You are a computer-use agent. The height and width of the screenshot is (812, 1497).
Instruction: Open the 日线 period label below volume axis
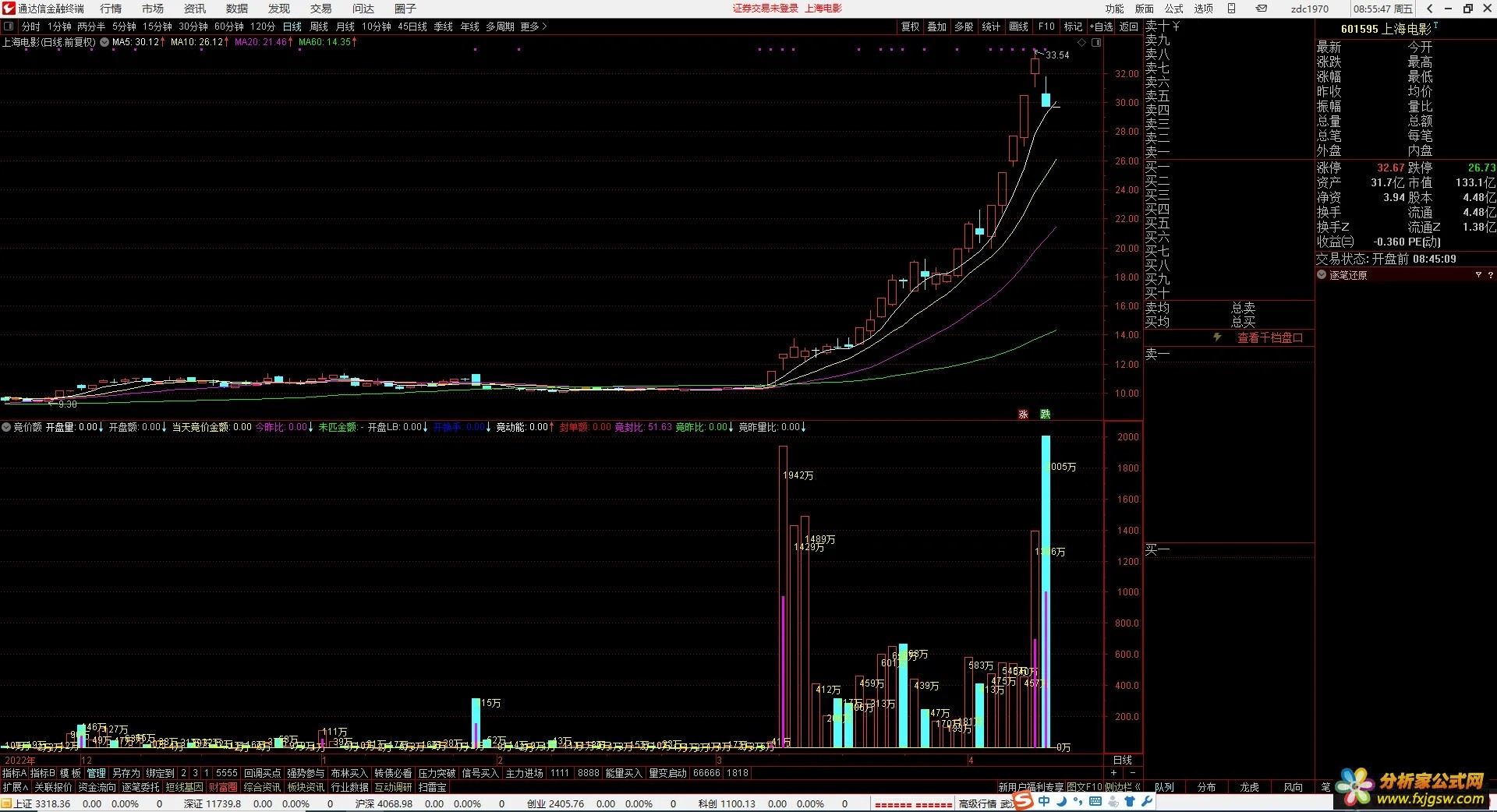coord(1123,760)
